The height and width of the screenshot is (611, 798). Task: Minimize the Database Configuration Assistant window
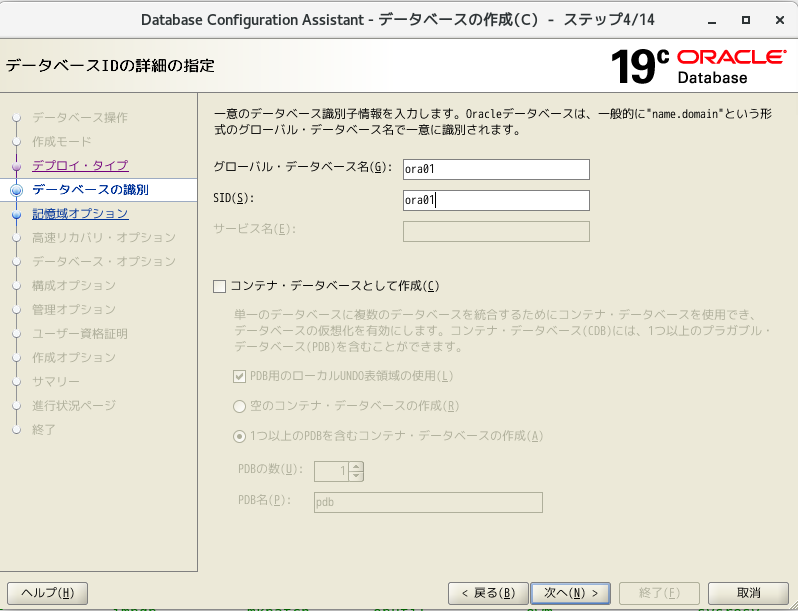712,20
